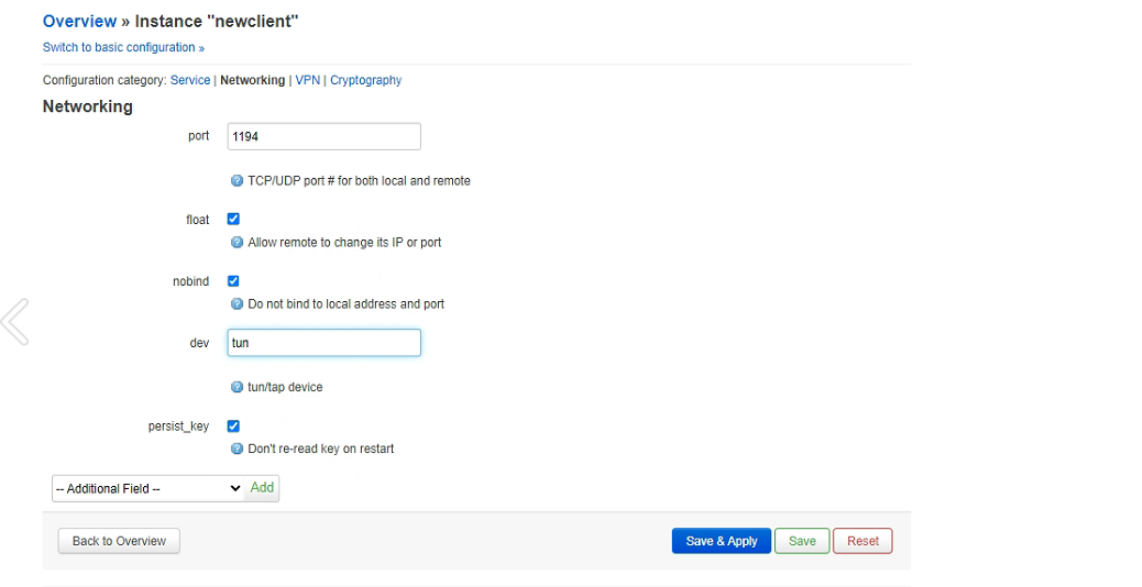Viewport: 1142px width, 587px height.
Task: Focus the port input field
Action: pos(324,136)
